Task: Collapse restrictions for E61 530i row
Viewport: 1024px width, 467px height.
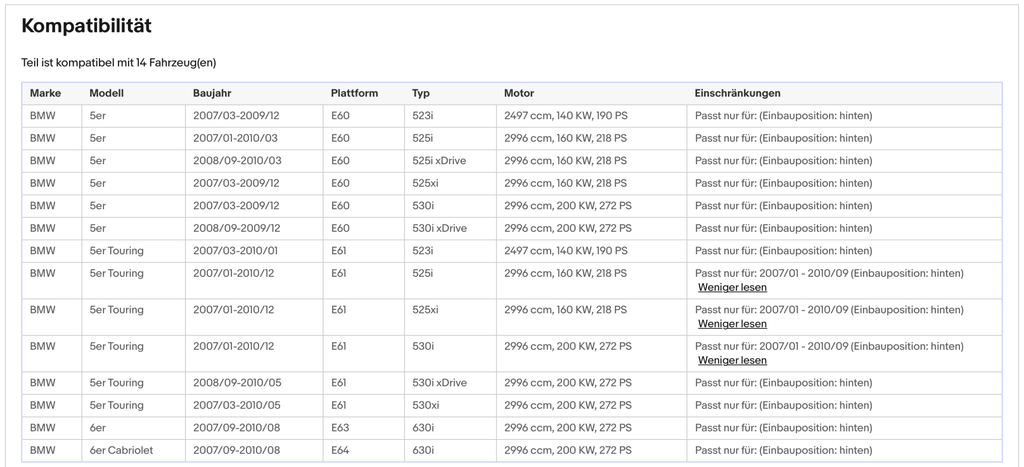Action: pyautogui.click(x=732, y=361)
